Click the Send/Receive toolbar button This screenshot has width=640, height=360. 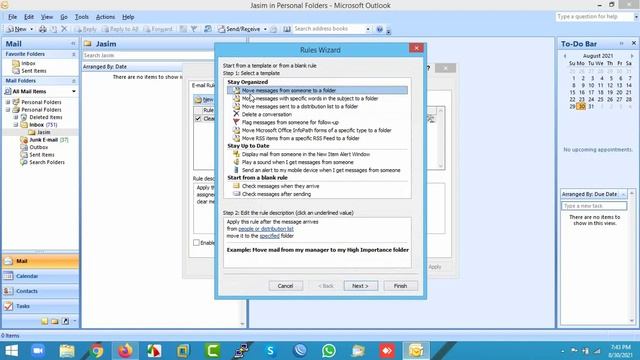click(239, 29)
